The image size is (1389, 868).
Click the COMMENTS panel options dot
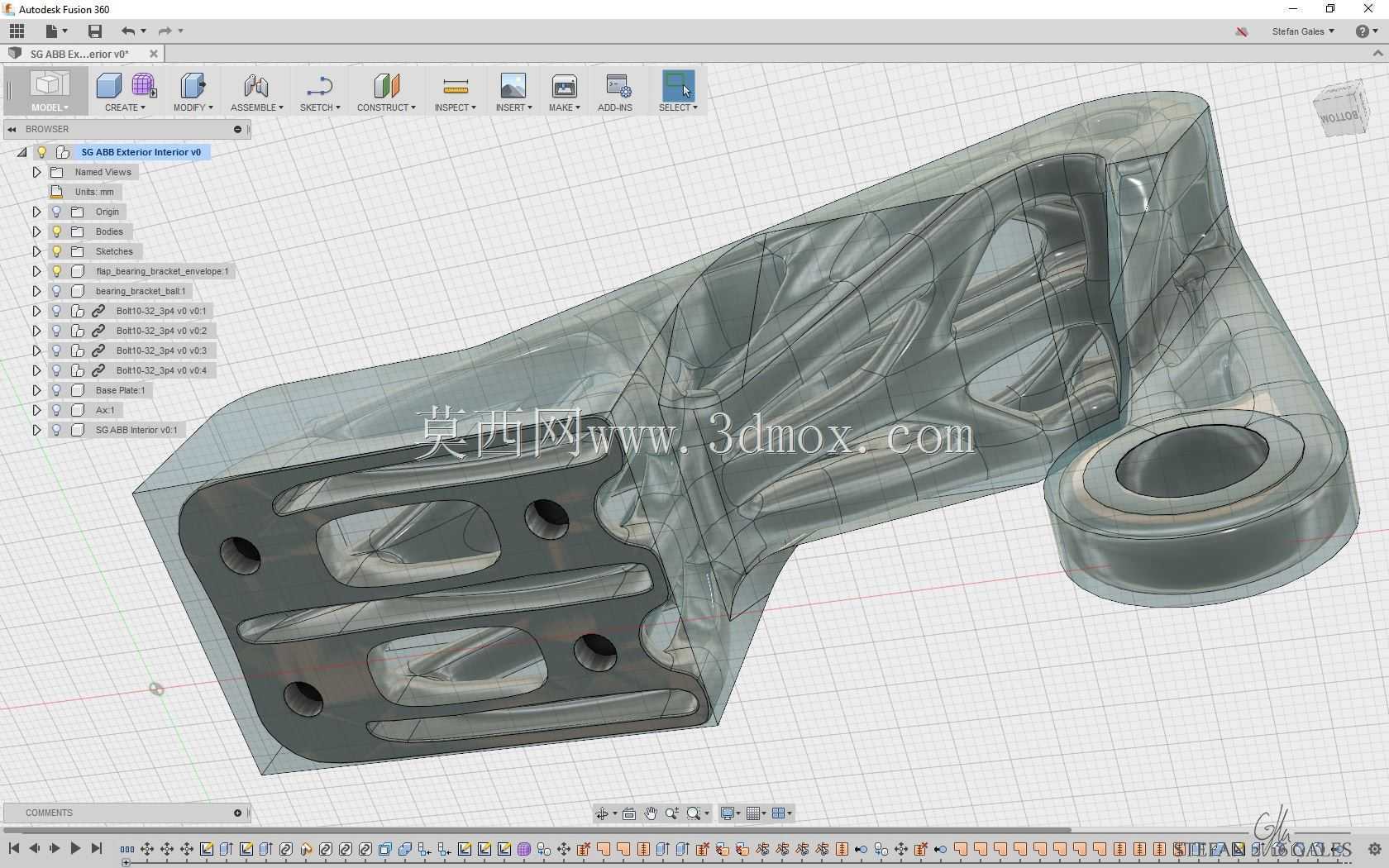(237, 813)
